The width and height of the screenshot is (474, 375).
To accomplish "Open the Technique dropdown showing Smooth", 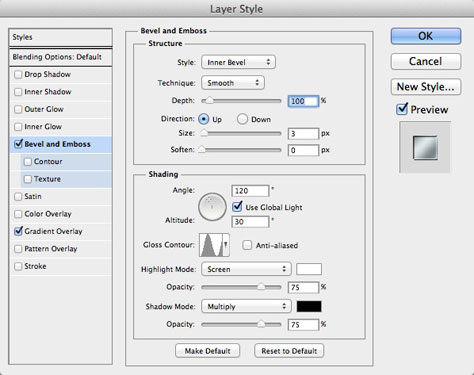I will click(233, 83).
